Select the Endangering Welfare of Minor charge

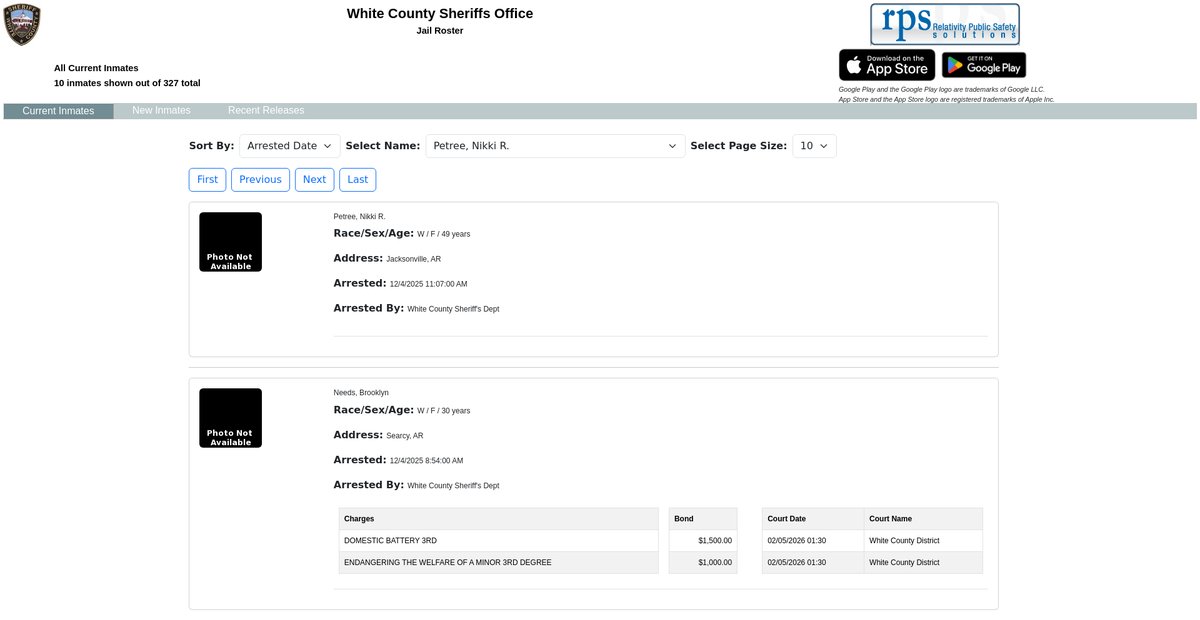pos(447,563)
